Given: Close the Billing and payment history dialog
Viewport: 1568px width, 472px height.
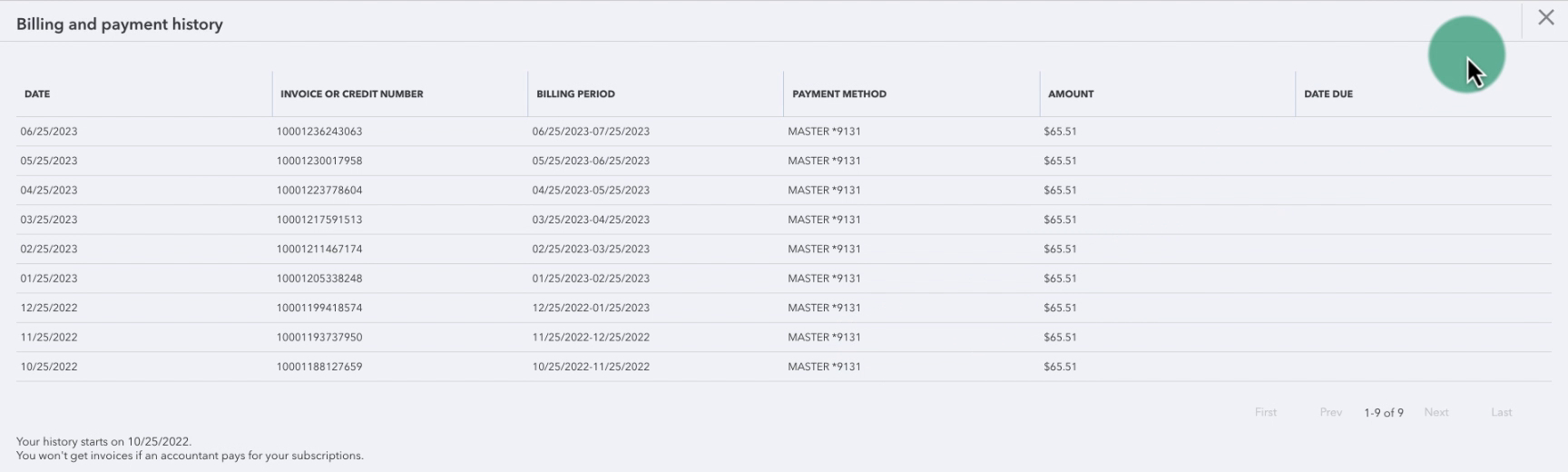Looking at the screenshot, I should (x=1546, y=17).
